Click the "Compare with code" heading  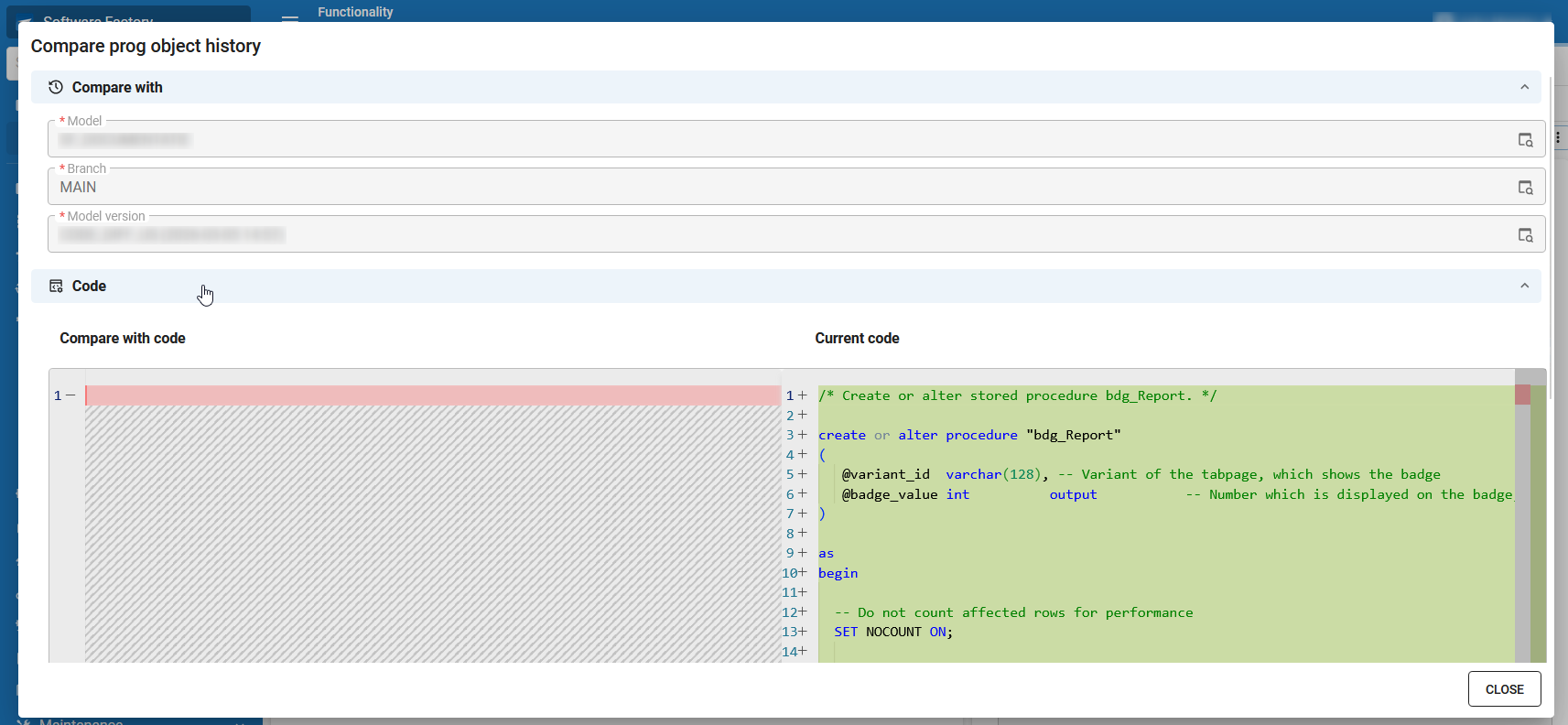pyautogui.click(x=123, y=339)
